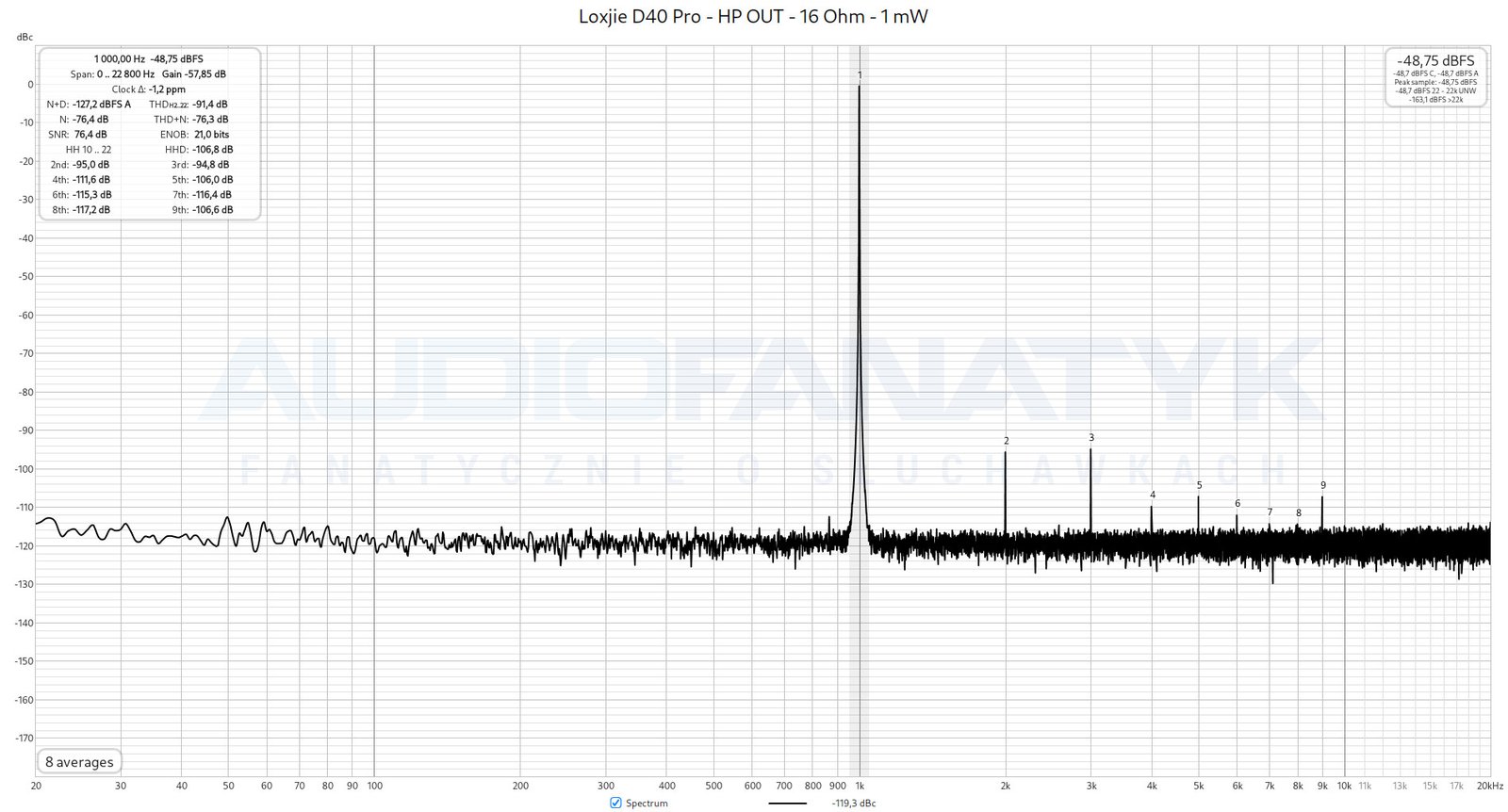Click the ENOB 21,0 bits reading
This screenshot has width=1508, height=812.
point(211,135)
